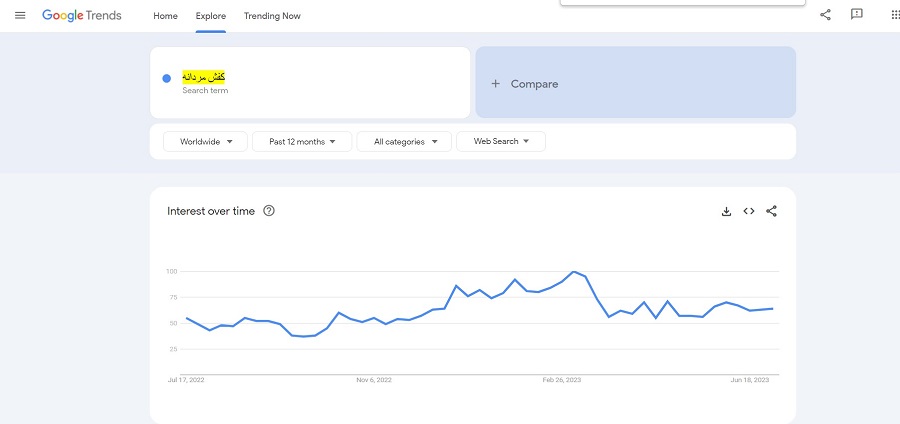Go to the Home tab

point(165,16)
